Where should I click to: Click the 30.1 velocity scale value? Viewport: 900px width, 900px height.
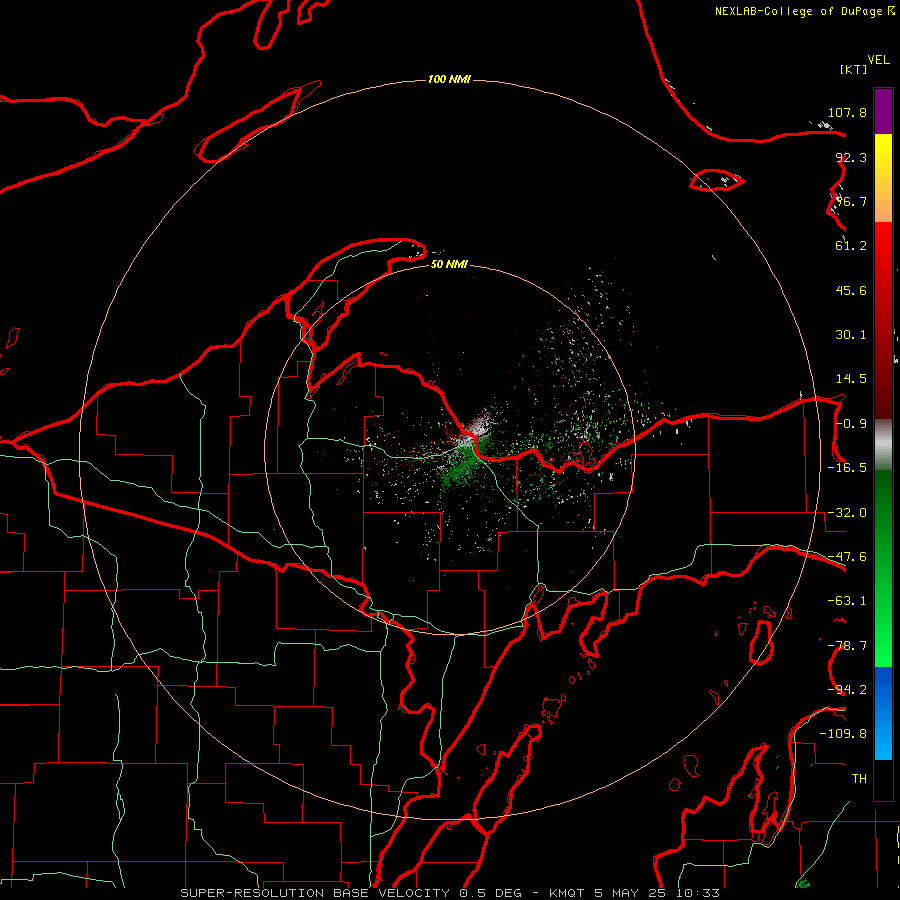851,335
